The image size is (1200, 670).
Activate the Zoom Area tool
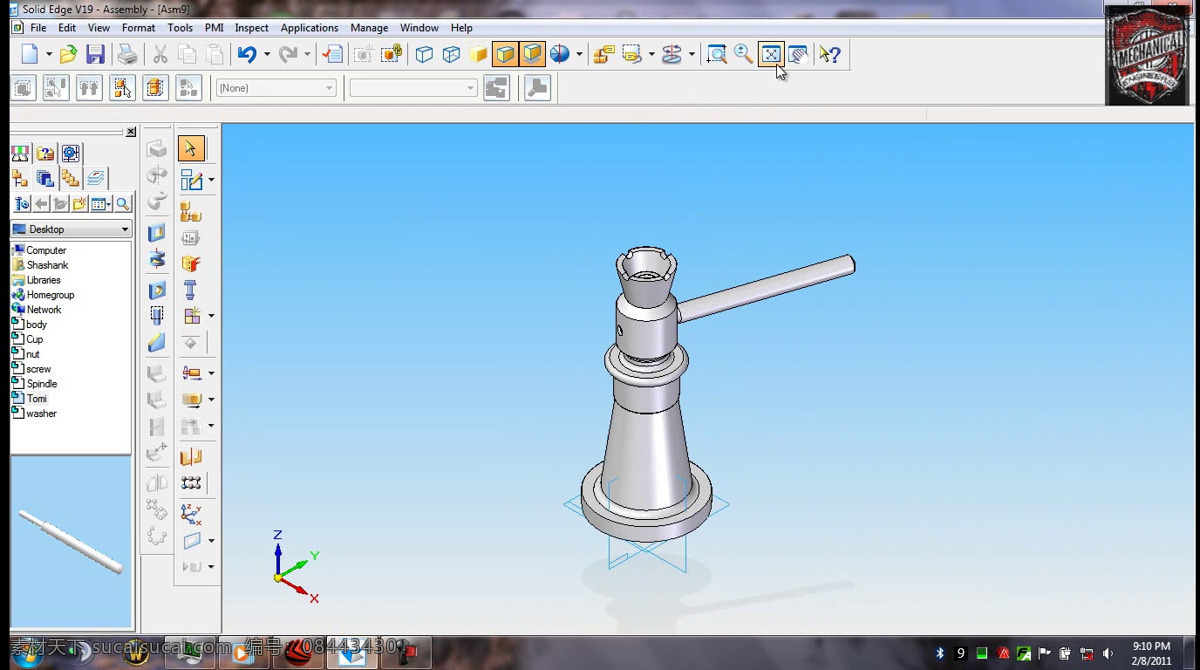(x=717, y=54)
